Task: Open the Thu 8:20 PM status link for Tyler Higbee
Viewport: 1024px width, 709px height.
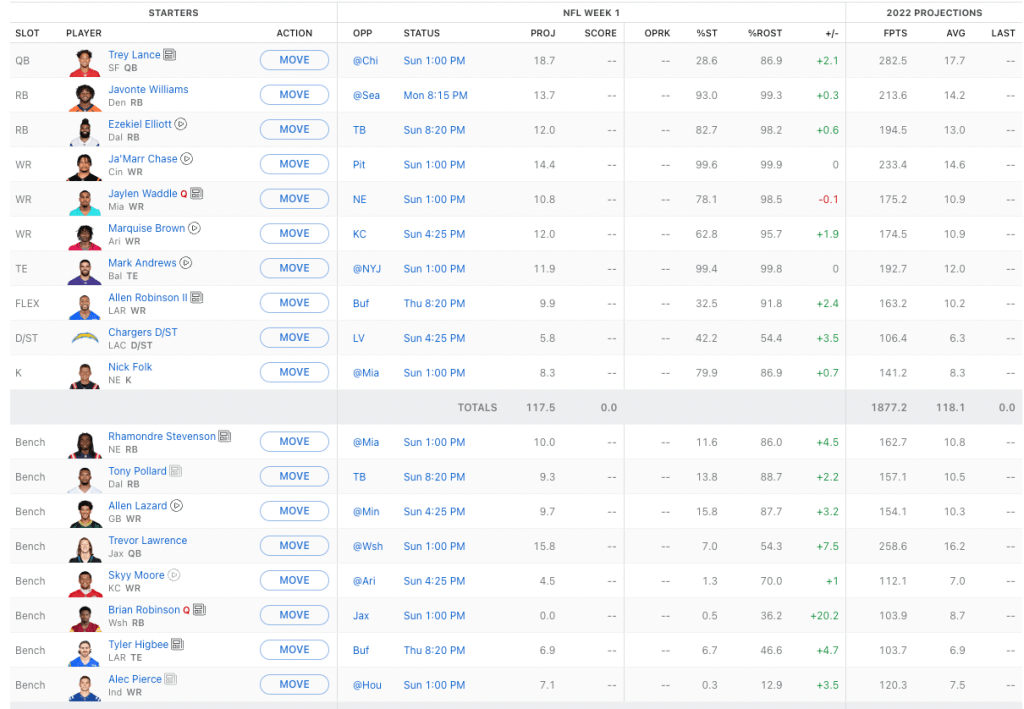Action: pos(434,650)
